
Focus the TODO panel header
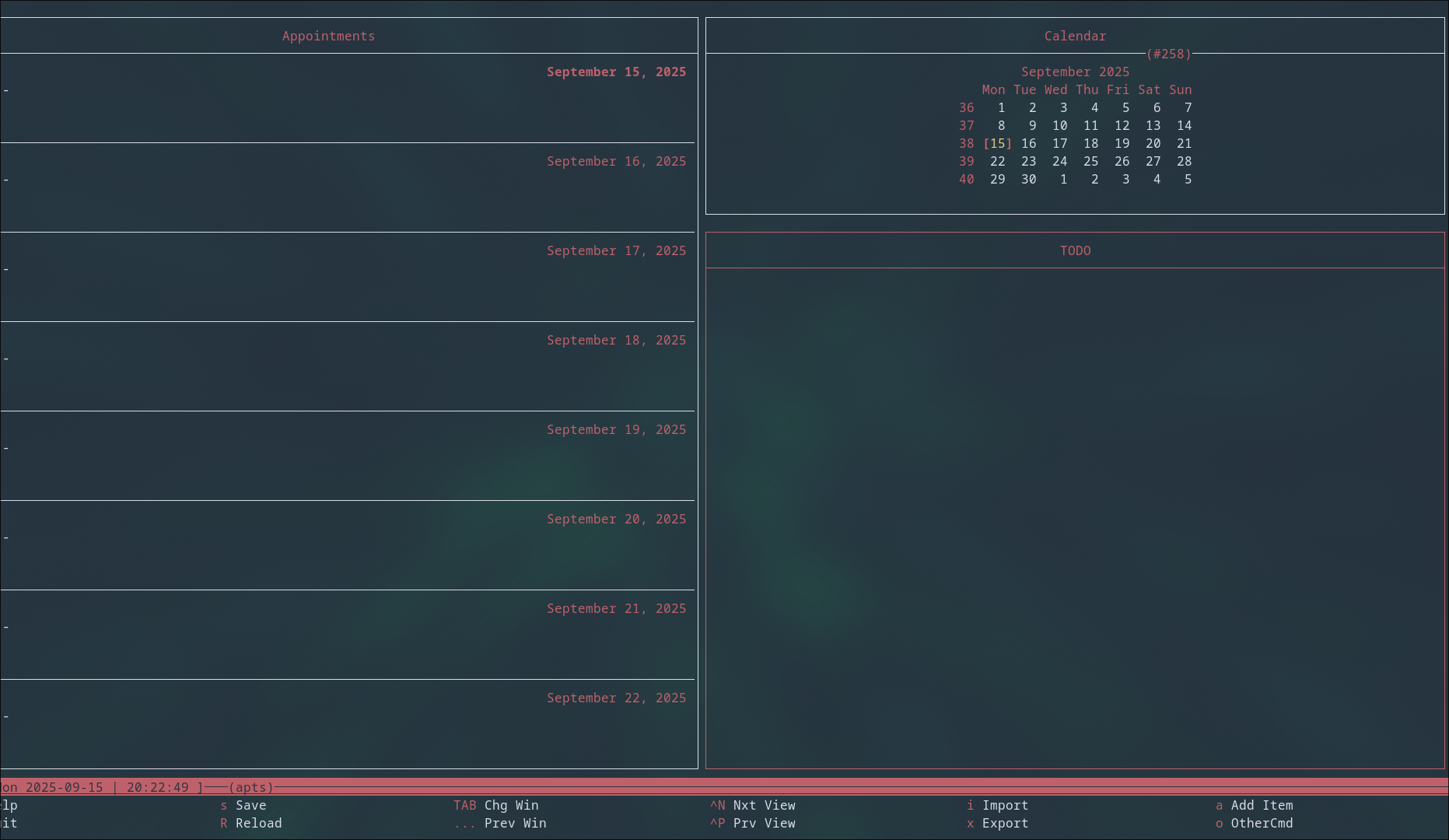[1076, 251]
